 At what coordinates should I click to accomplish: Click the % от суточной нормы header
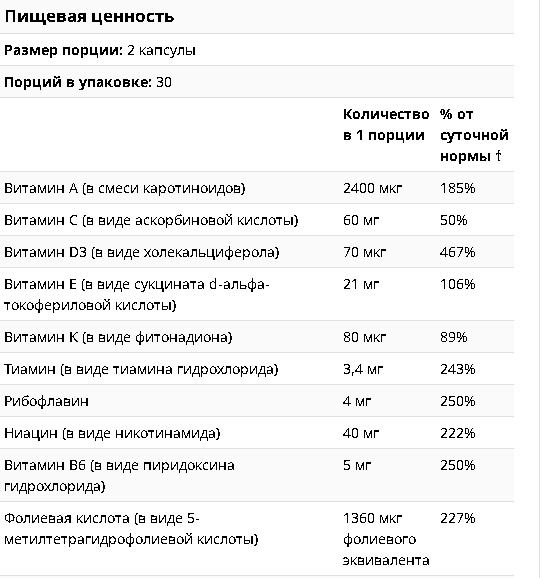[474, 135]
